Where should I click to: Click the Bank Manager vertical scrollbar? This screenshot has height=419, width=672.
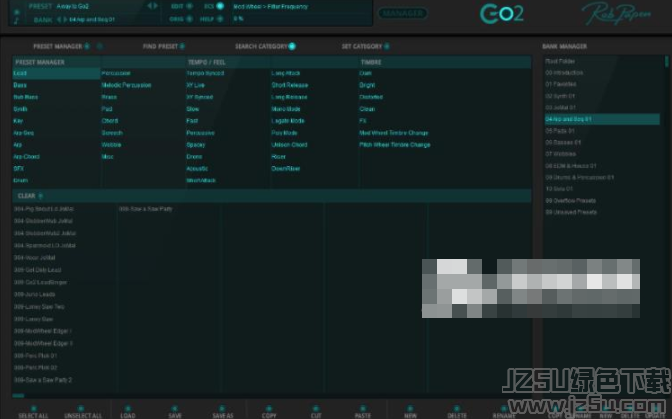666,61
